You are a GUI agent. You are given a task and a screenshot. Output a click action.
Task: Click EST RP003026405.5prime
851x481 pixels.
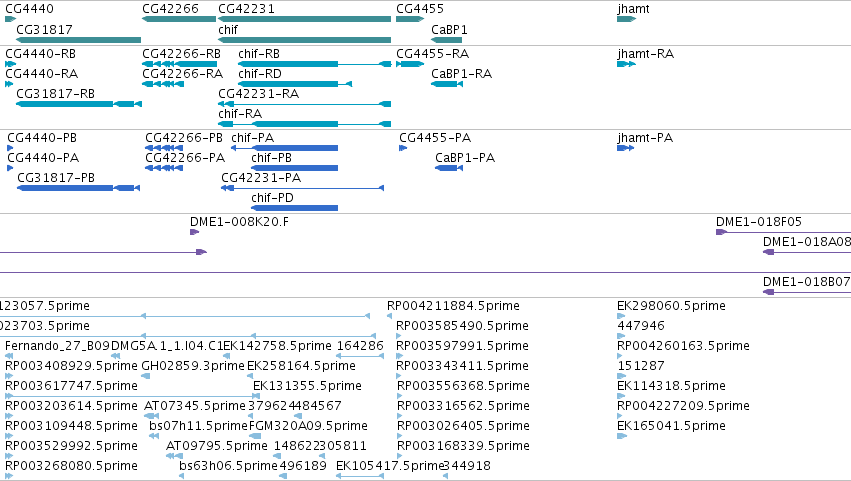[463, 426]
